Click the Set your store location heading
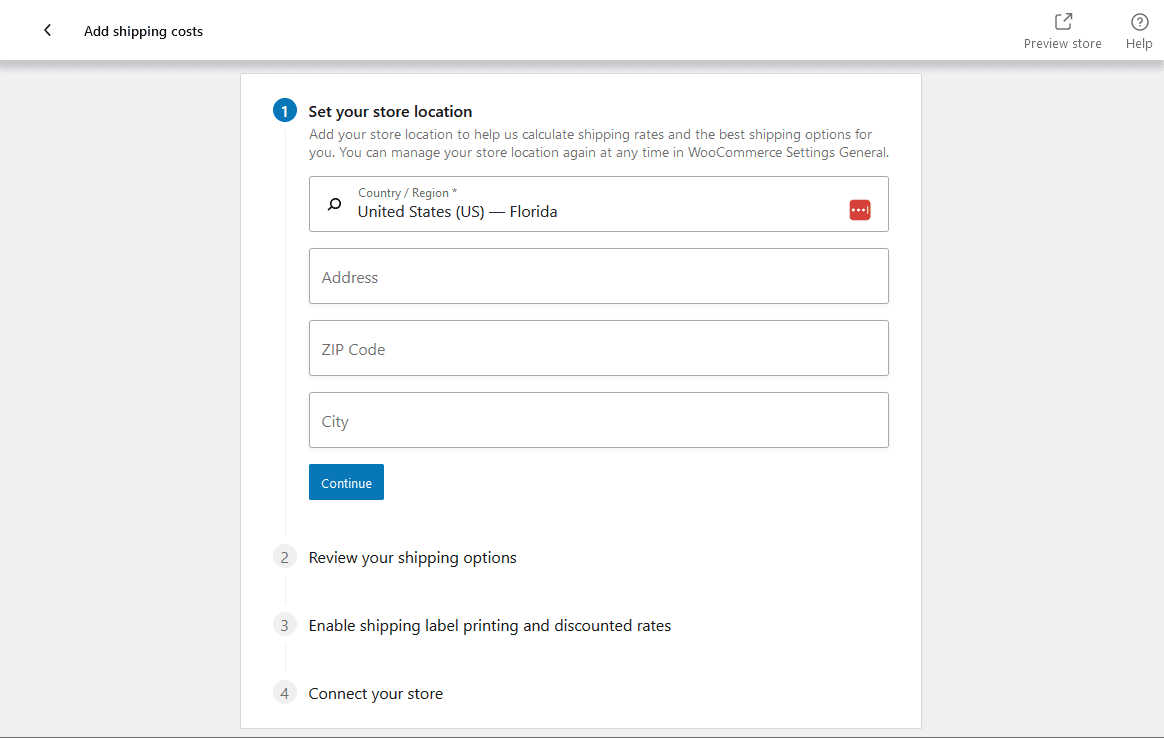1164x738 pixels. [390, 111]
